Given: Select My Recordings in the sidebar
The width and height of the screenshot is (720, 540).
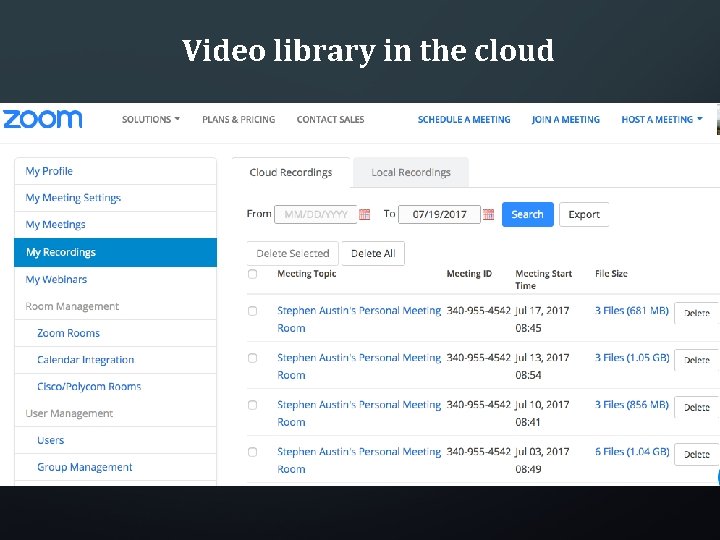Looking at the screenshot, I should (x=115, y=252).
